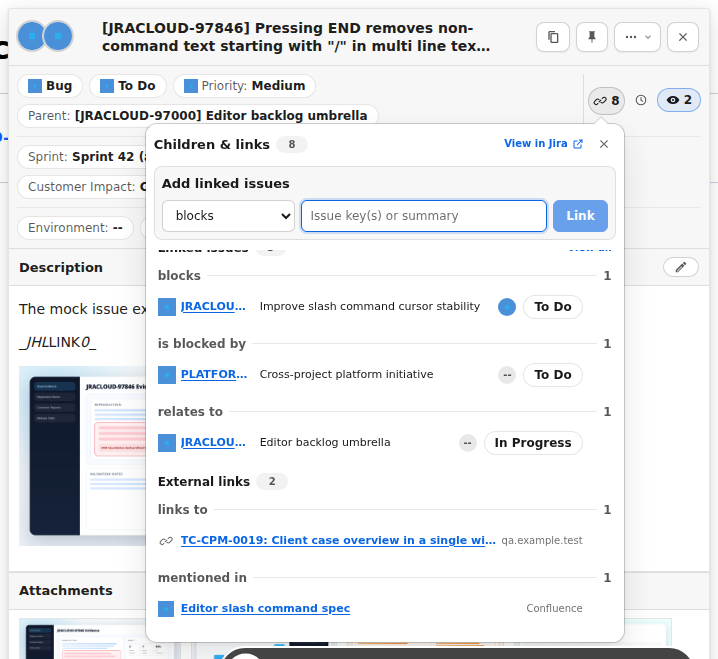Click the _JHLLINK0_ text in description
The width and height of the screenshot is (718, 659).
pos(58,342)
